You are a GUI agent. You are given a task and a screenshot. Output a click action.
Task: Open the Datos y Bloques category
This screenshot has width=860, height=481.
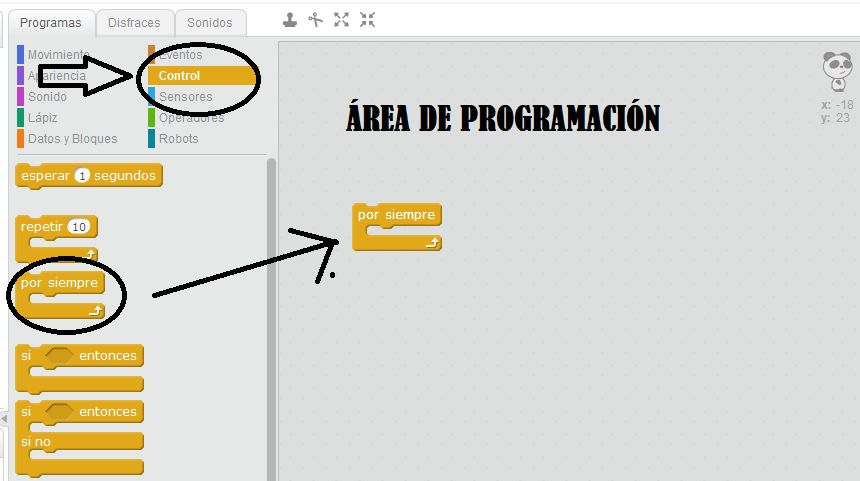pyautogui.click(x=72, y=139)
